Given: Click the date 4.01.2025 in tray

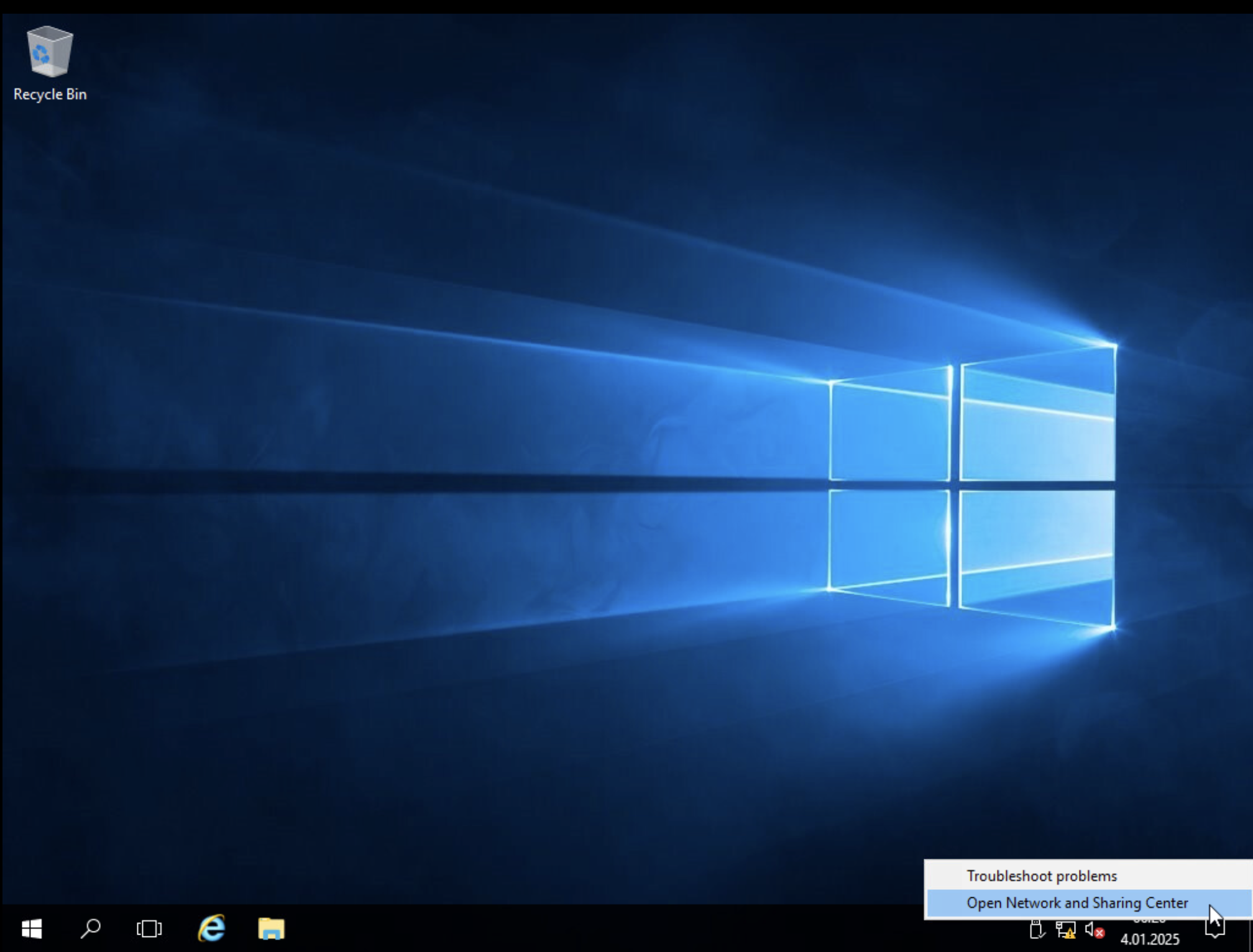Looking at the screenshot, I should pos(1150,939).
